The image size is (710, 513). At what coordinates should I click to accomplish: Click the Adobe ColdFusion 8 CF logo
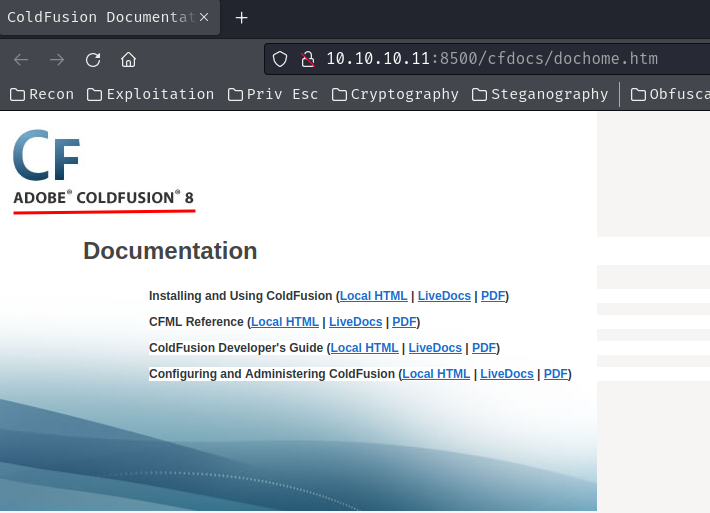(x=47, y=155)
